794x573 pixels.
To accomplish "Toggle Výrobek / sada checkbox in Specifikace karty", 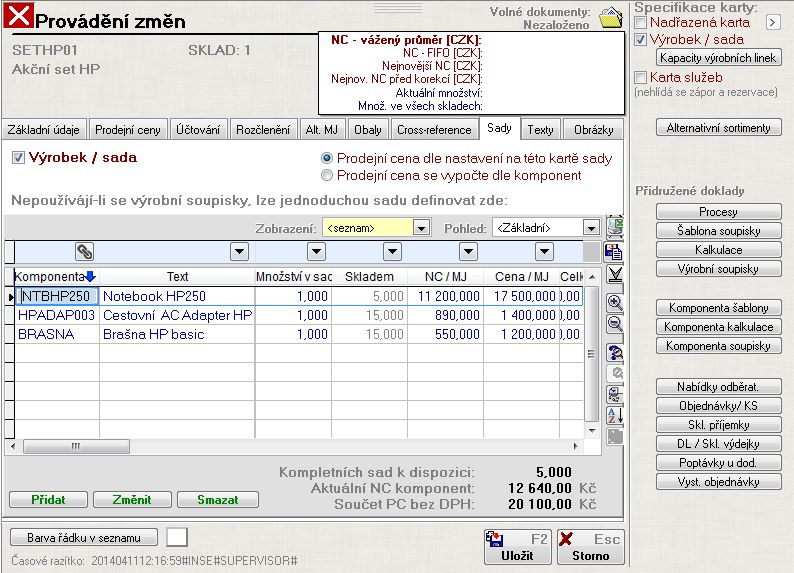I will click(640, 39).
